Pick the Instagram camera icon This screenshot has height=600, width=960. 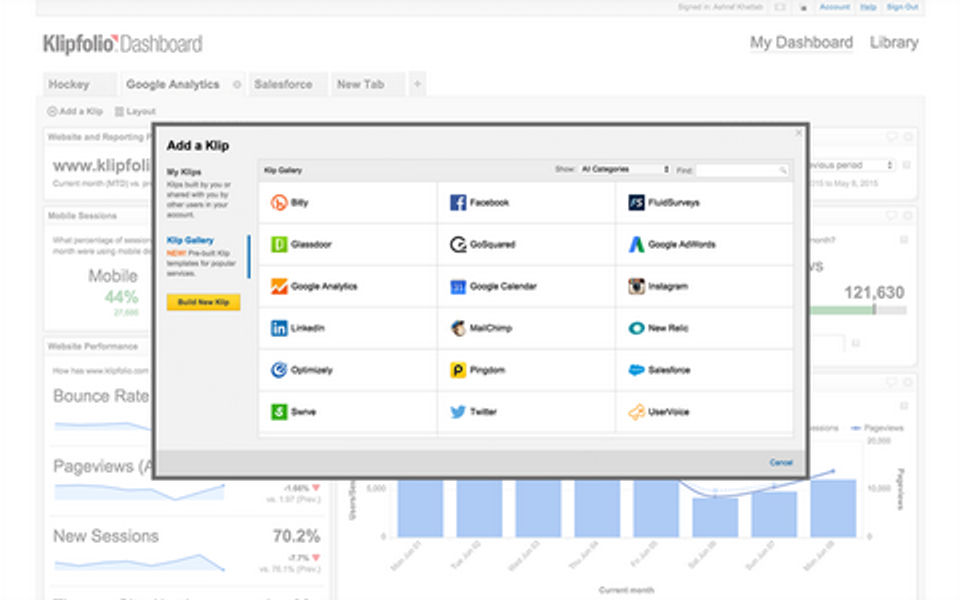637,286
